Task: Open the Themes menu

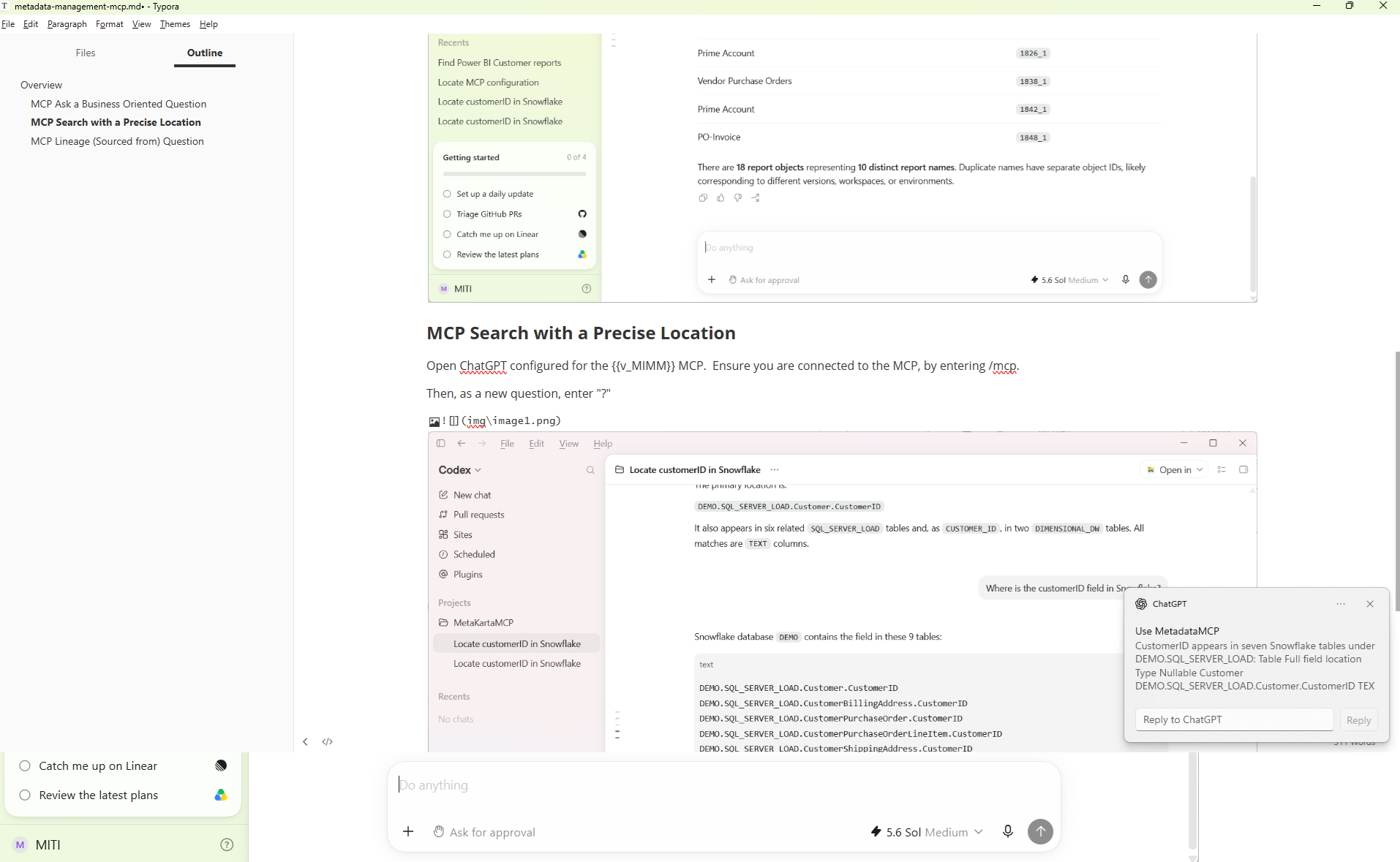Action: click(175, 24)
